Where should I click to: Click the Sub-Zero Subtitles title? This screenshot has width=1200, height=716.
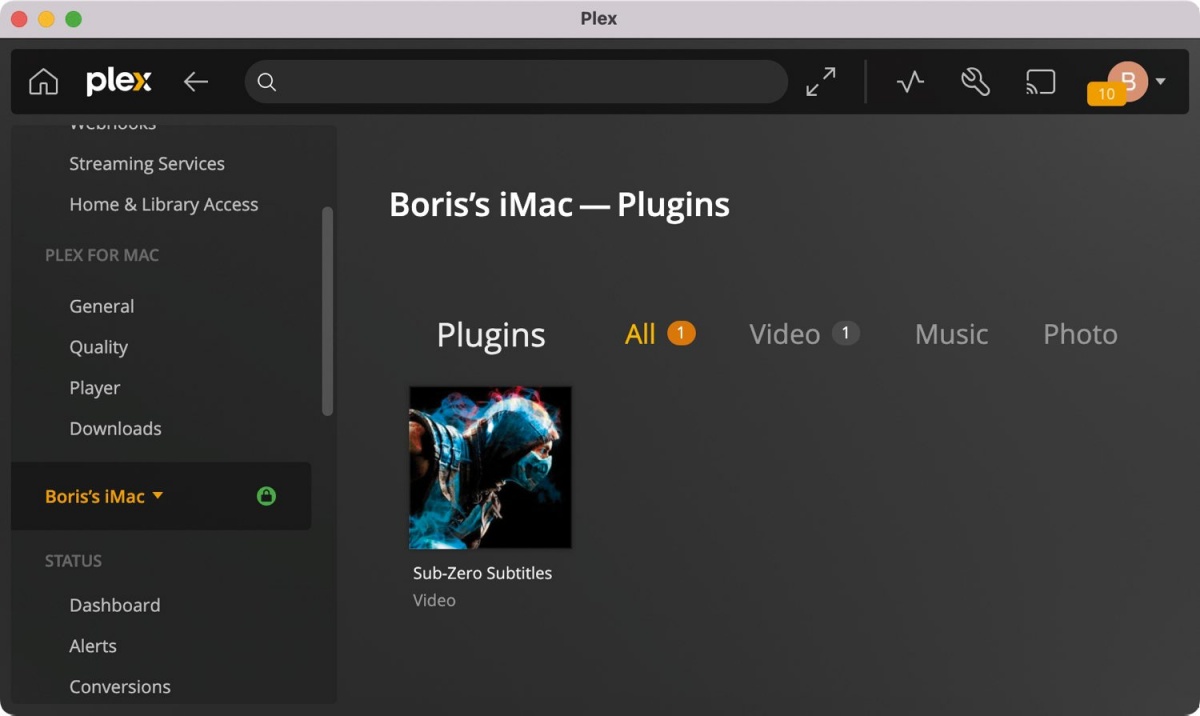482,573
